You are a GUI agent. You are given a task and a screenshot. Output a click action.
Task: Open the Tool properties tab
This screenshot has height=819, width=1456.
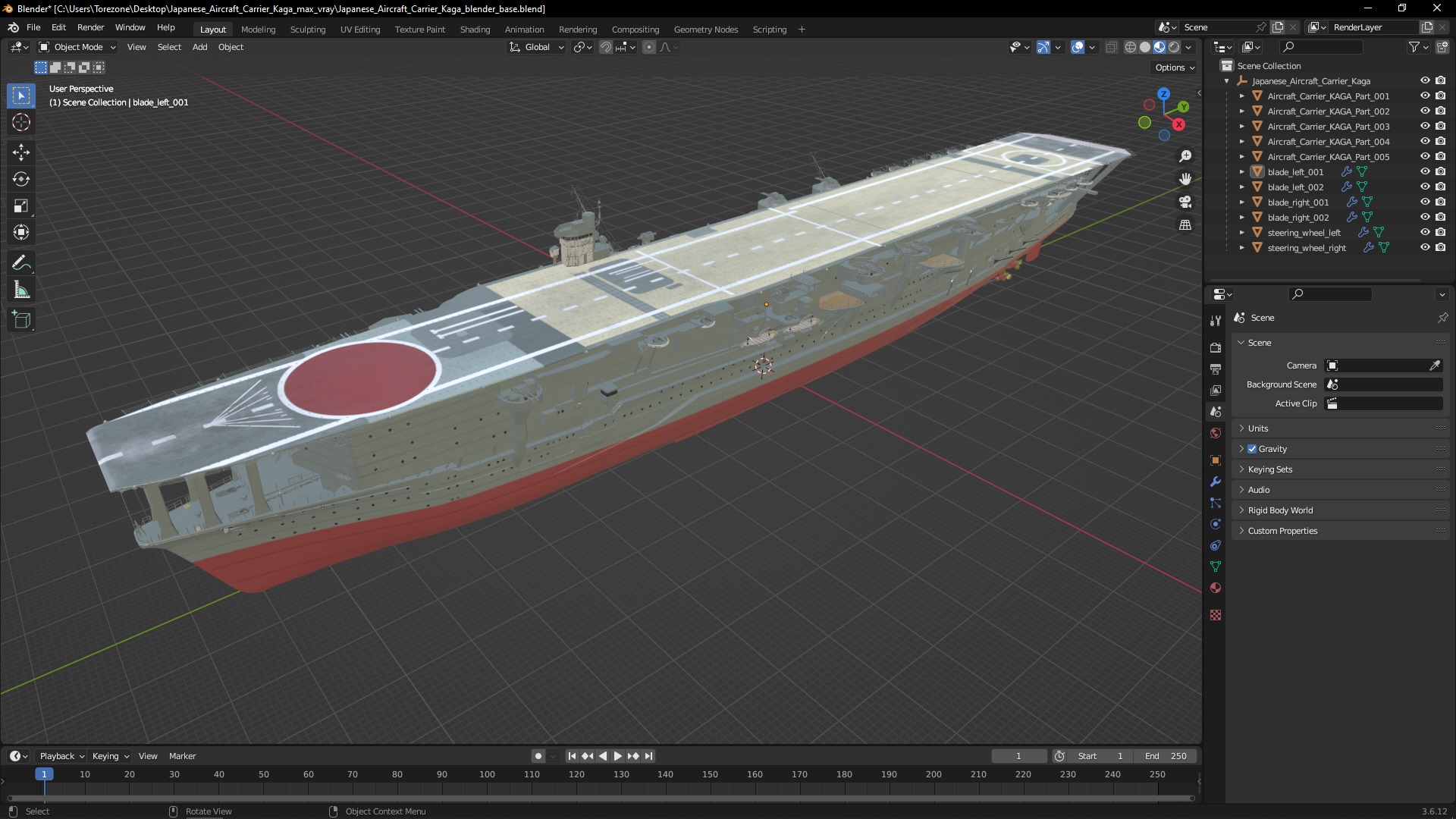tap(1216, 321)
